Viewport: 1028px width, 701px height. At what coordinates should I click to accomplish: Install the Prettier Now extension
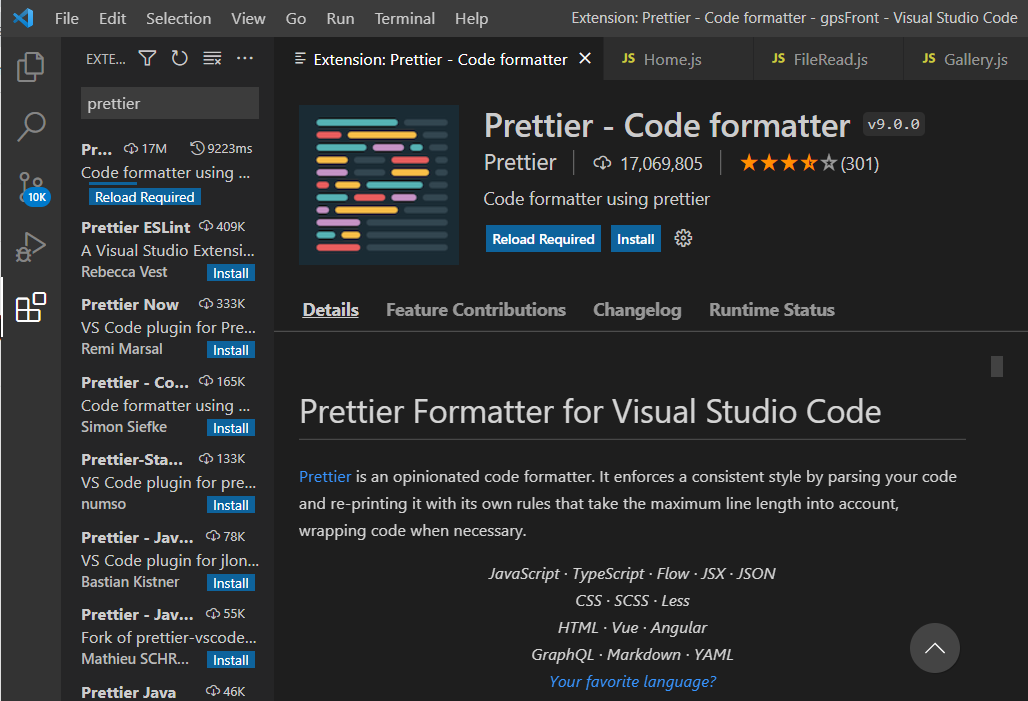(231, 350)
